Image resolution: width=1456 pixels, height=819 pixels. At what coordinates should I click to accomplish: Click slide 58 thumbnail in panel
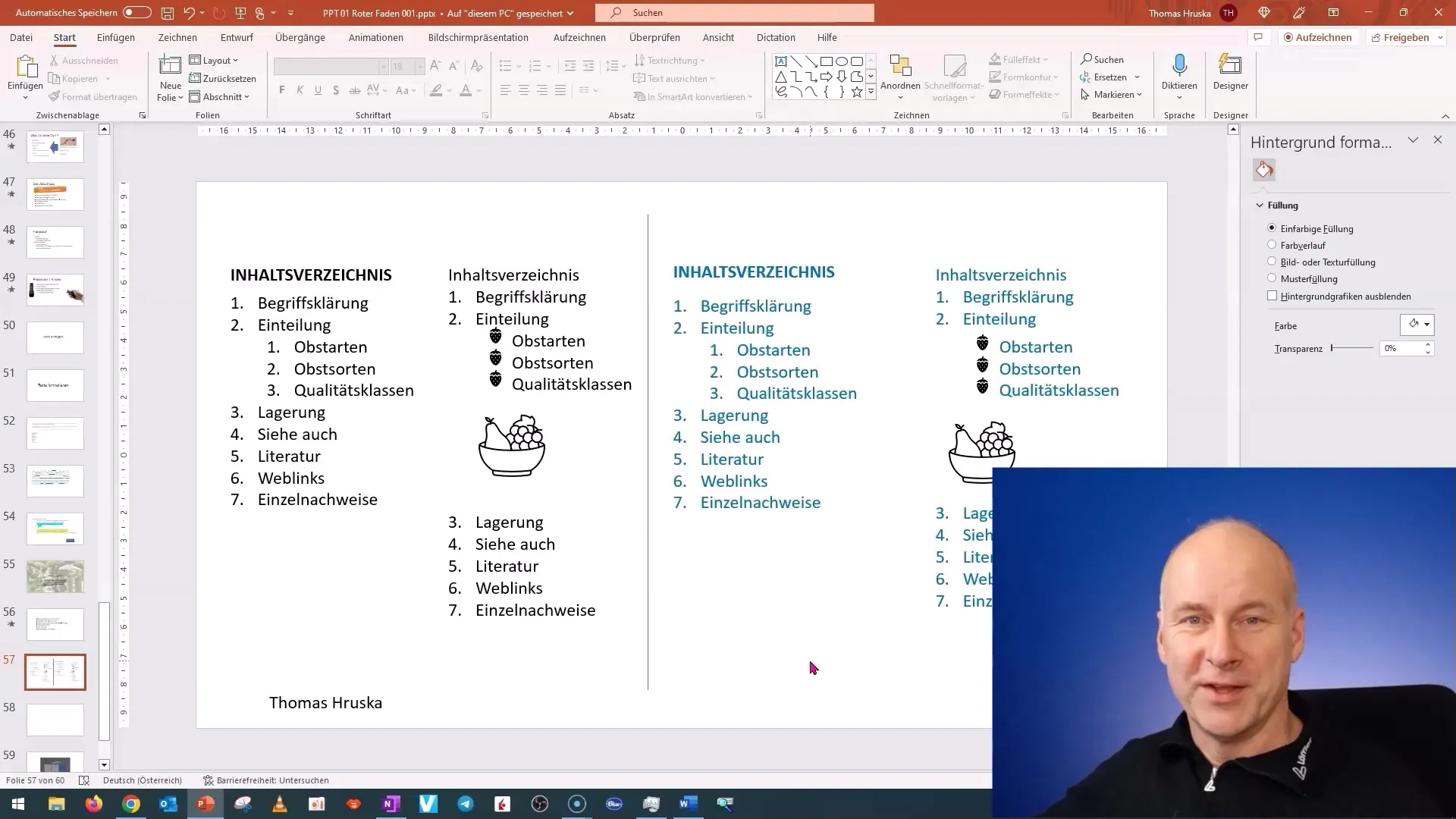pos(55,720)
